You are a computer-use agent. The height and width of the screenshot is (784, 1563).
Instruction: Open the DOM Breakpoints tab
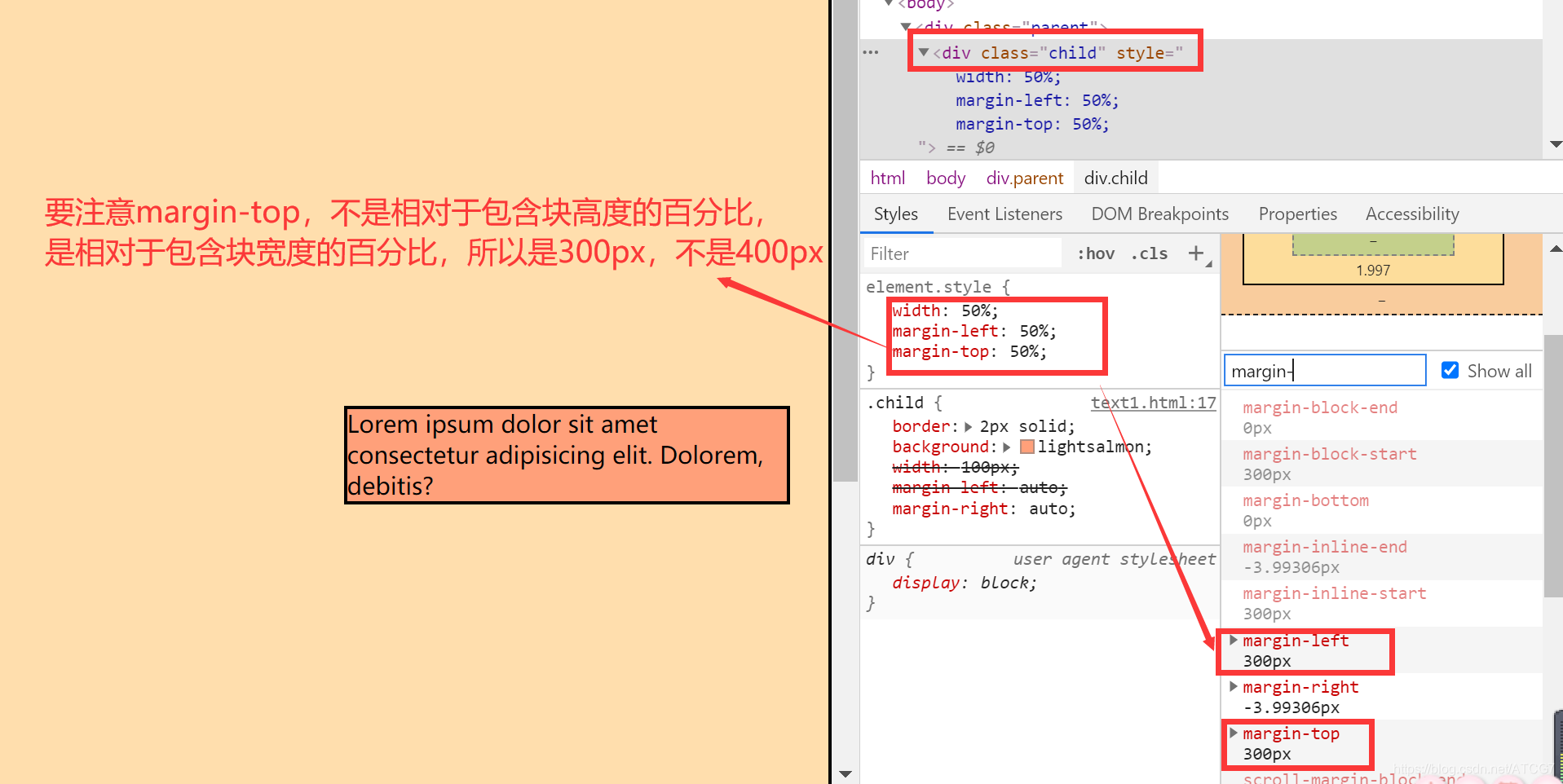[x=1159, y=214]
